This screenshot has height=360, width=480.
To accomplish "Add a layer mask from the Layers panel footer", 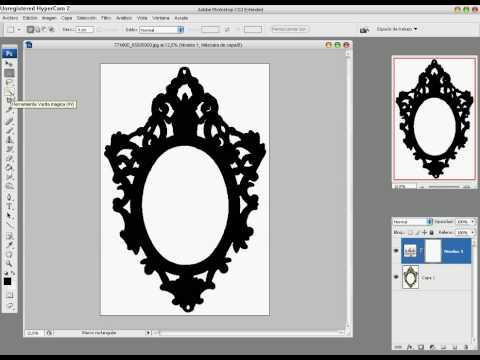I will [421, 347].
